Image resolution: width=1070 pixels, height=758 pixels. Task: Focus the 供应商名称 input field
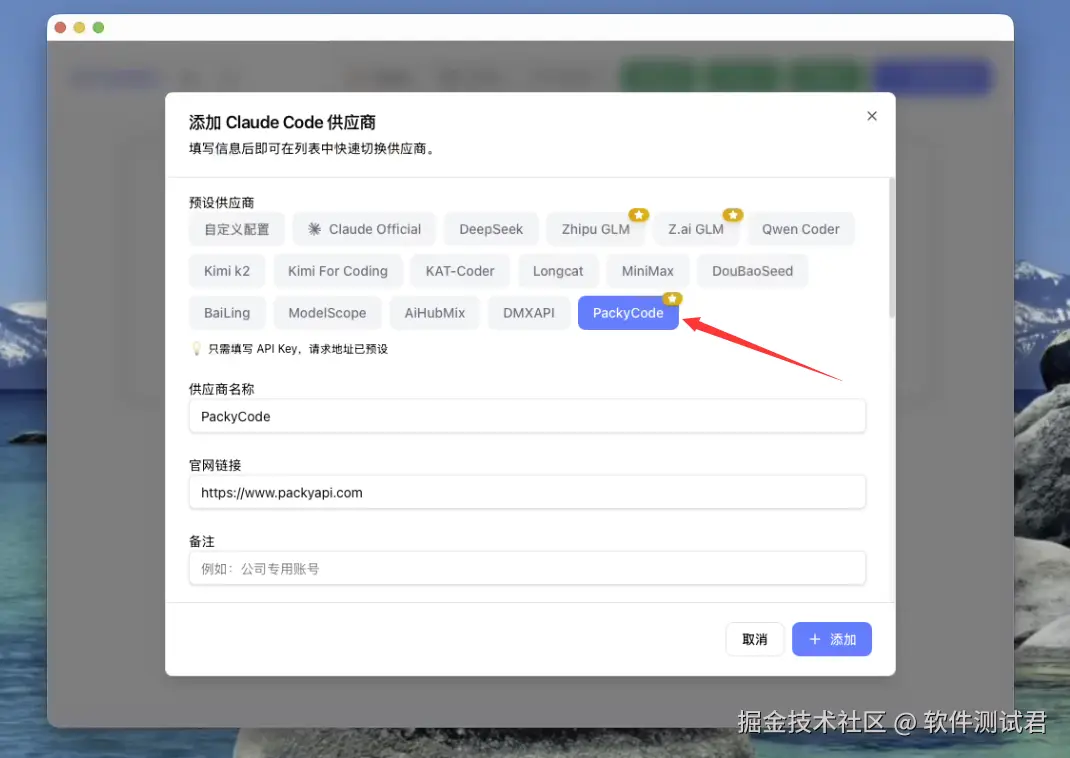[527, 416]
